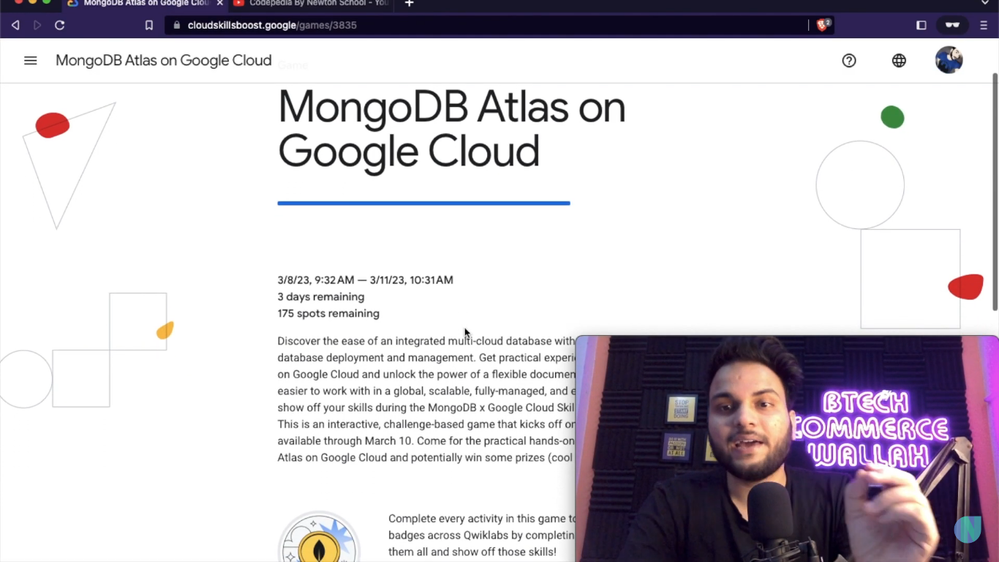The width and height of the screenshot is (999, 562).
Task: Click the '175 spots remaining' text
Action: 328,313
